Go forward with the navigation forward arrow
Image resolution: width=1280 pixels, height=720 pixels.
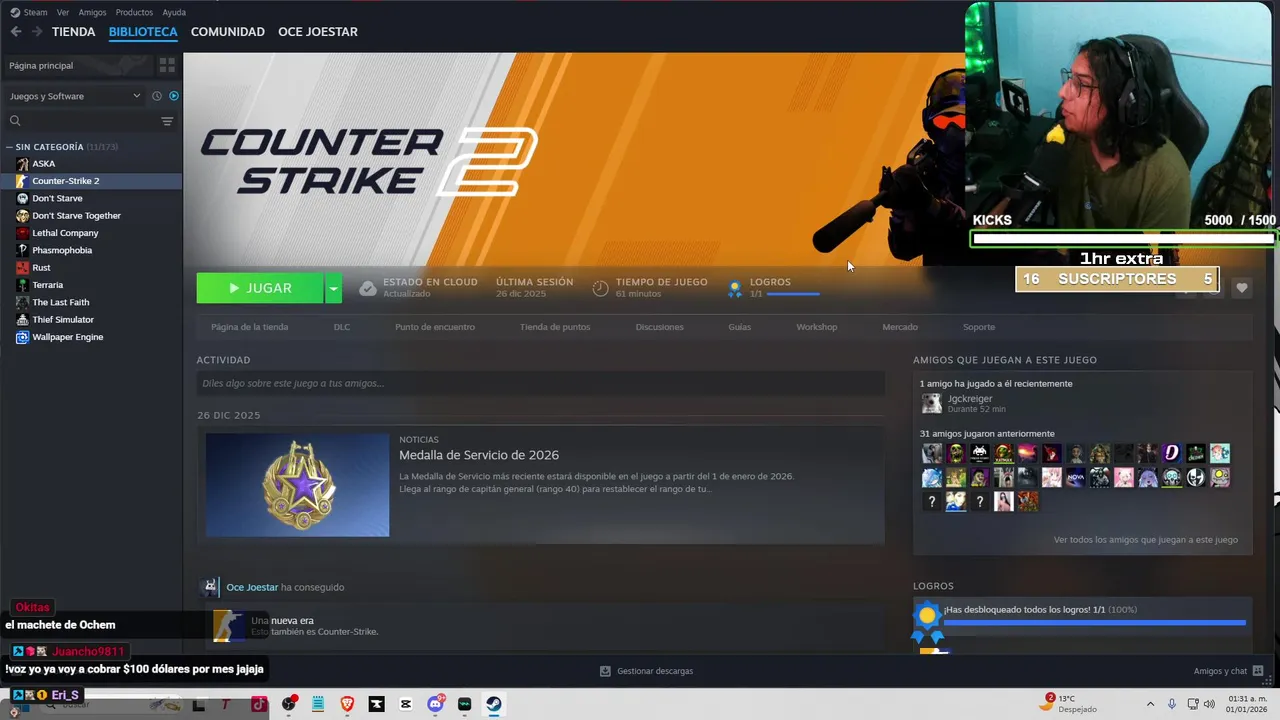click(x=36, y=32)
